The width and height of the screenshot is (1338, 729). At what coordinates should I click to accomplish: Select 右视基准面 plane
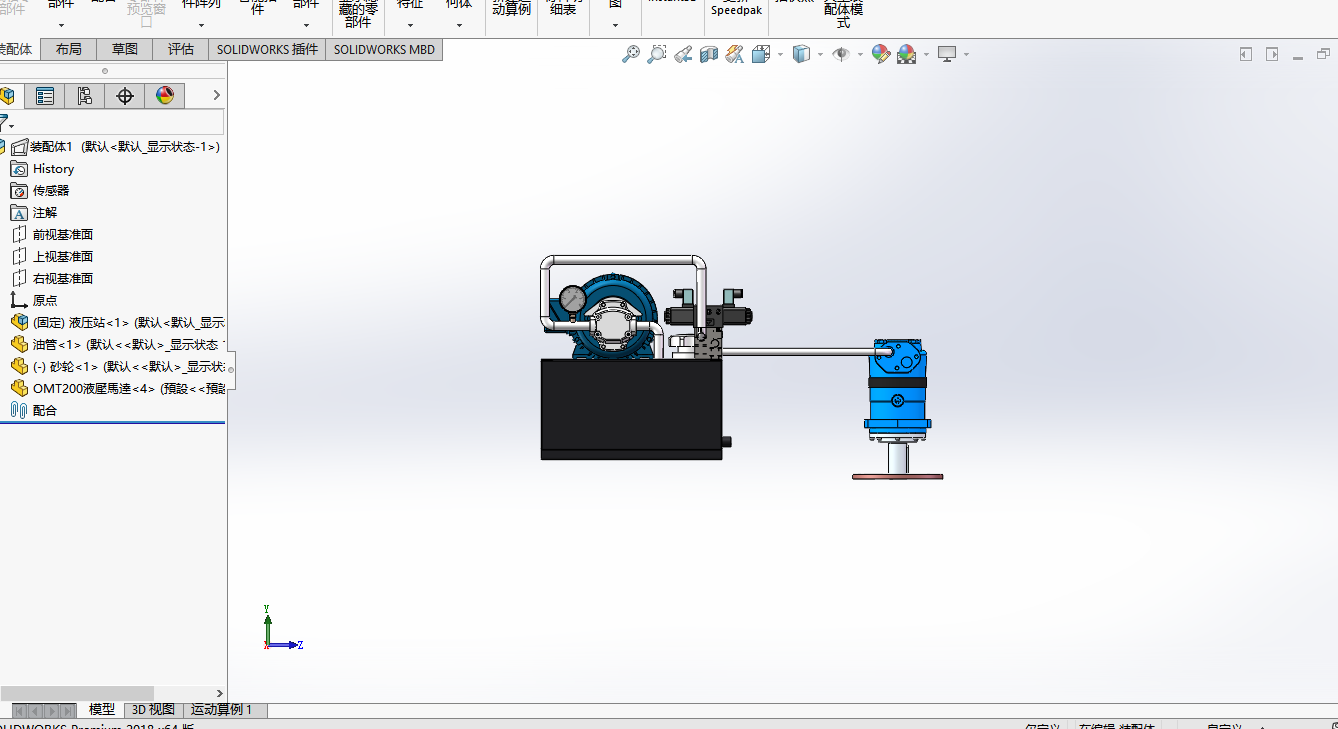[x=52, y=279]
